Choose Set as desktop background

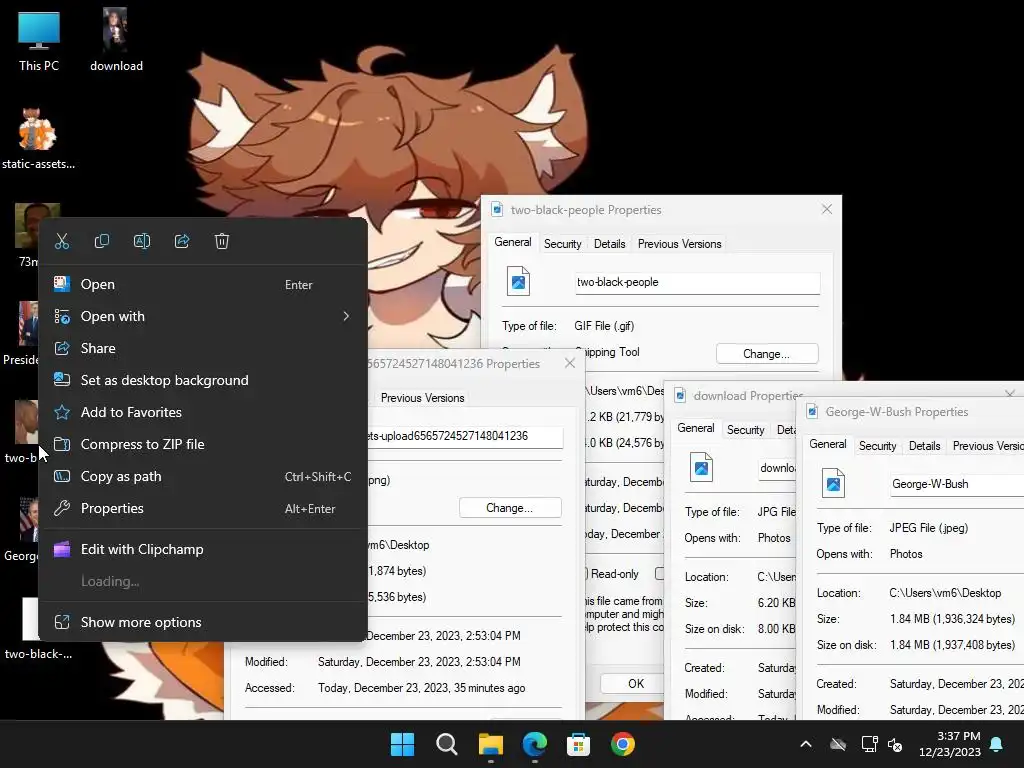coord(202,381)
